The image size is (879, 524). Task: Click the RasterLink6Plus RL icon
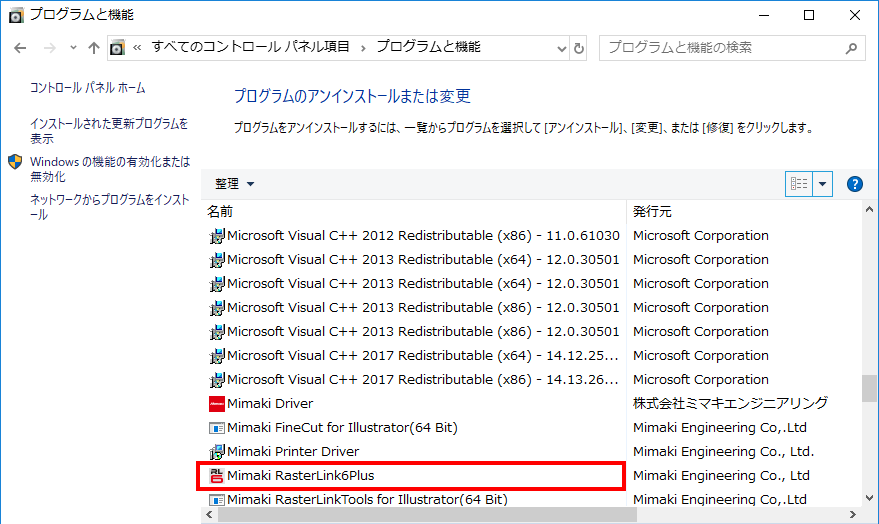(216, 476)
